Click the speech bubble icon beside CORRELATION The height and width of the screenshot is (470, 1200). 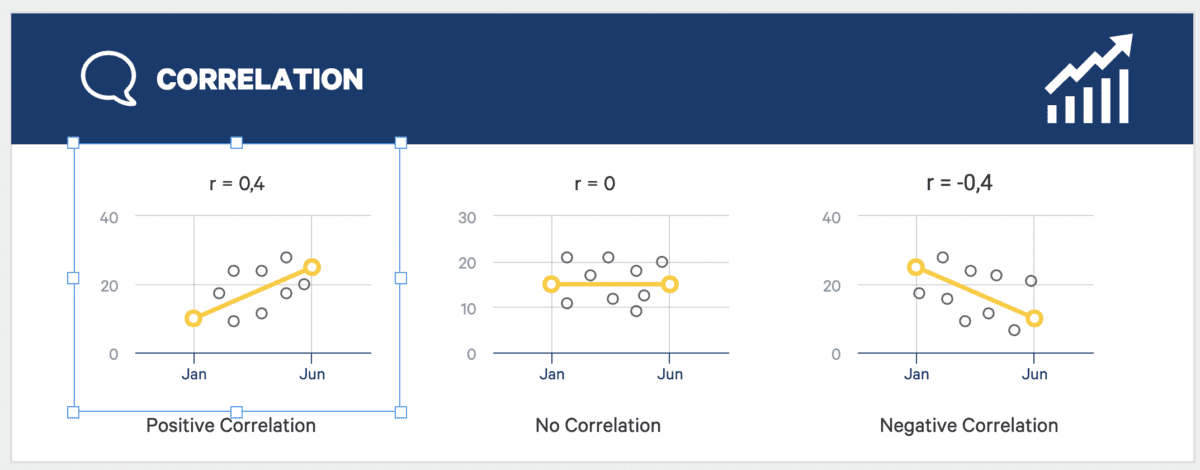coord(108,78)
